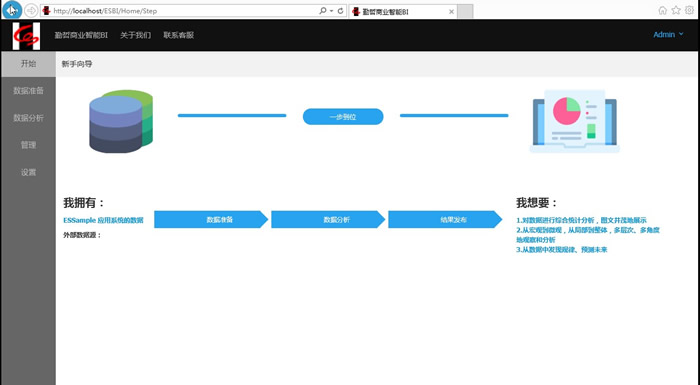Image resolution: width=700 pixels, height=385 pixels.
Task: Click the browser forward arrow button
Action: click(31, 11)
